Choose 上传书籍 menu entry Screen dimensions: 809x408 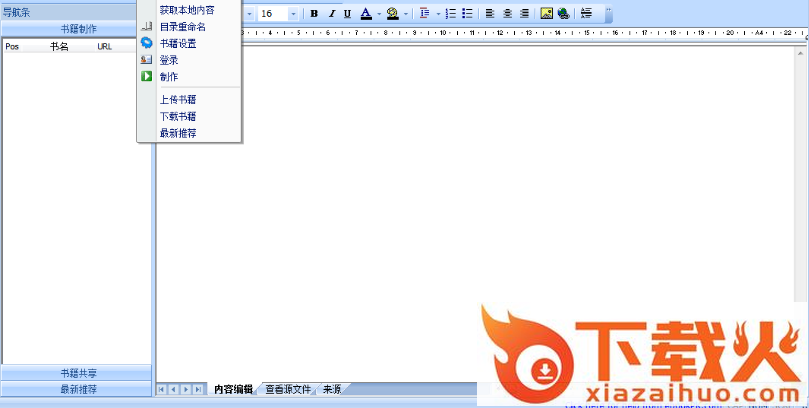(x=177, y=99)
